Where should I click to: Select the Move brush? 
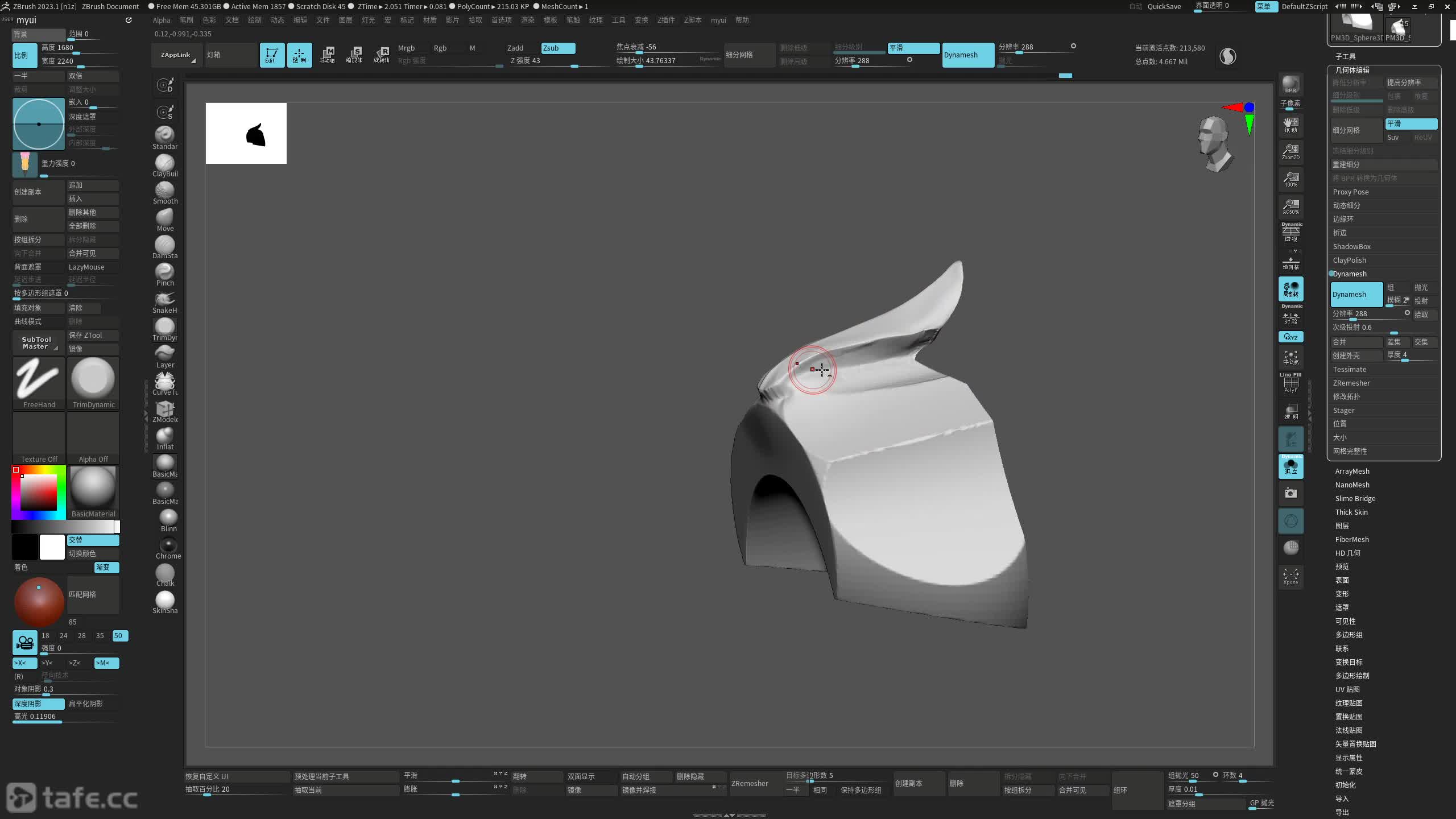165,217
